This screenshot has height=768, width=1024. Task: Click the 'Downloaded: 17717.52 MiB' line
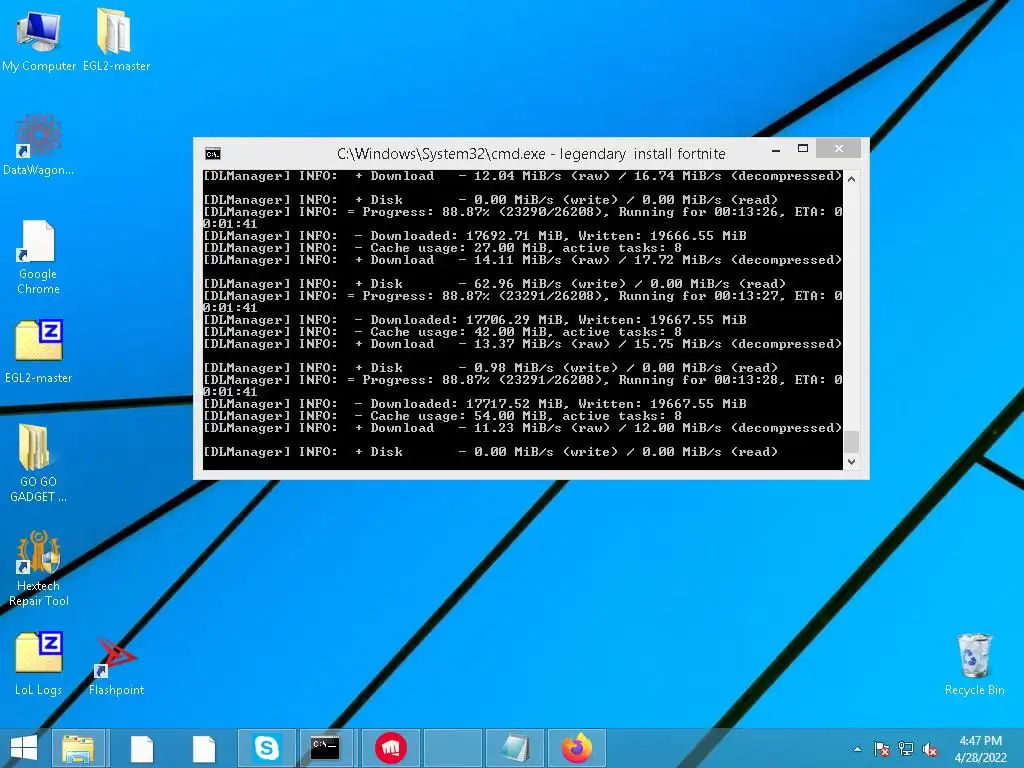[475, 404]
